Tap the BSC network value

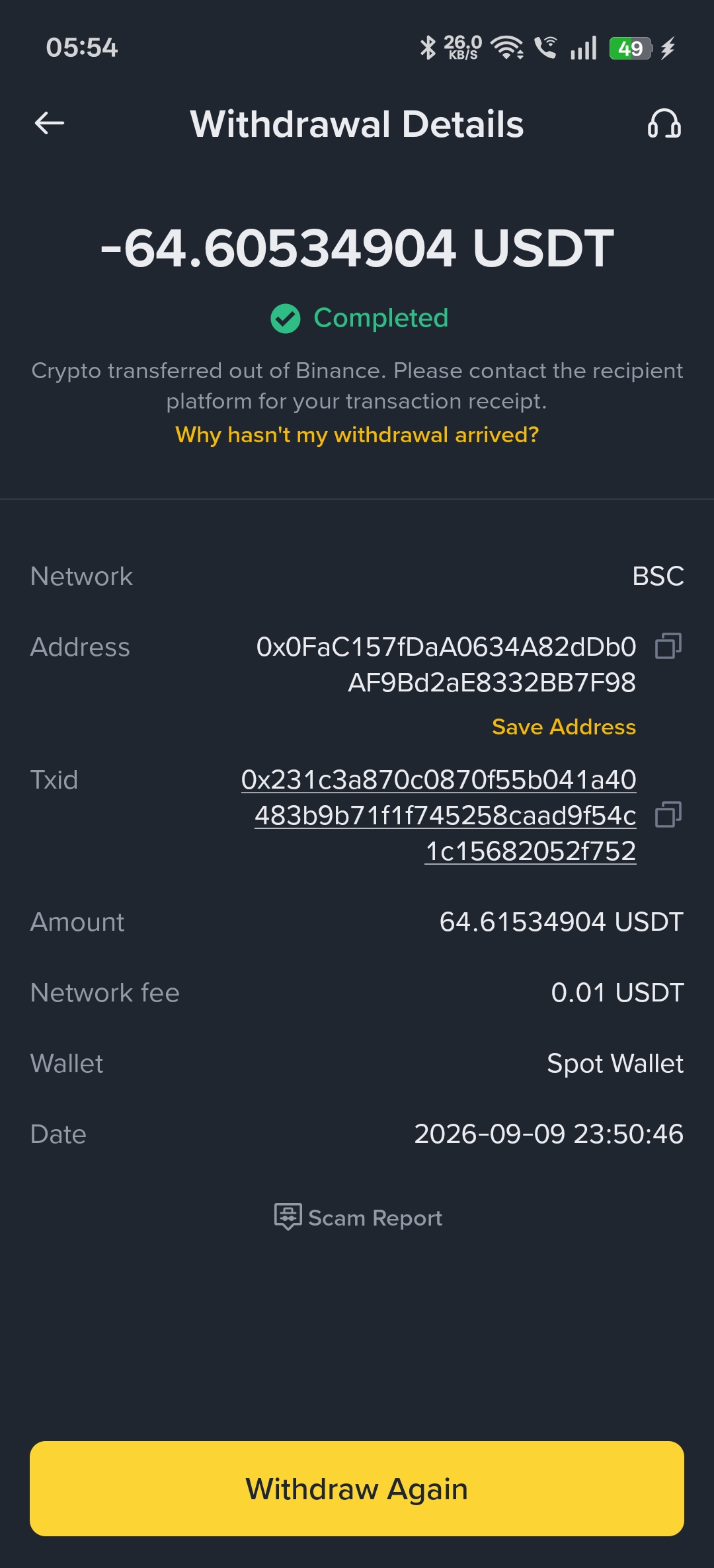658,576
